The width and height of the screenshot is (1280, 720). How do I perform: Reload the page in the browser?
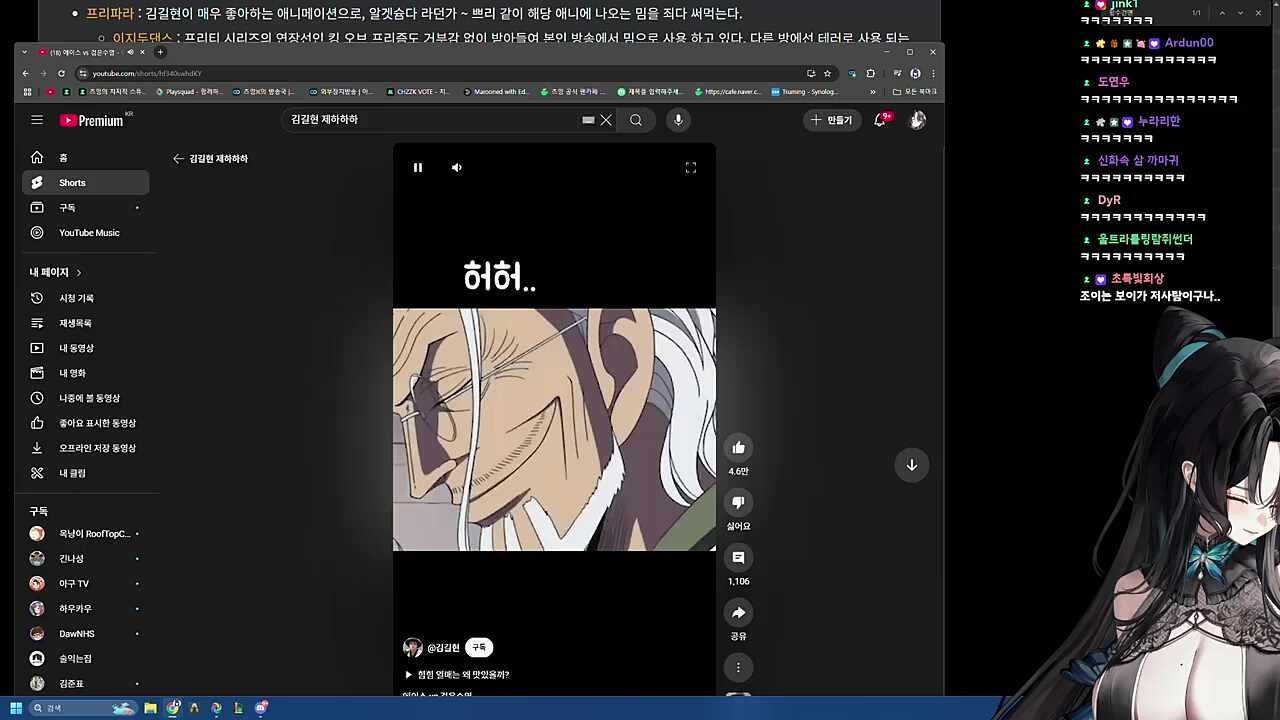61,73
